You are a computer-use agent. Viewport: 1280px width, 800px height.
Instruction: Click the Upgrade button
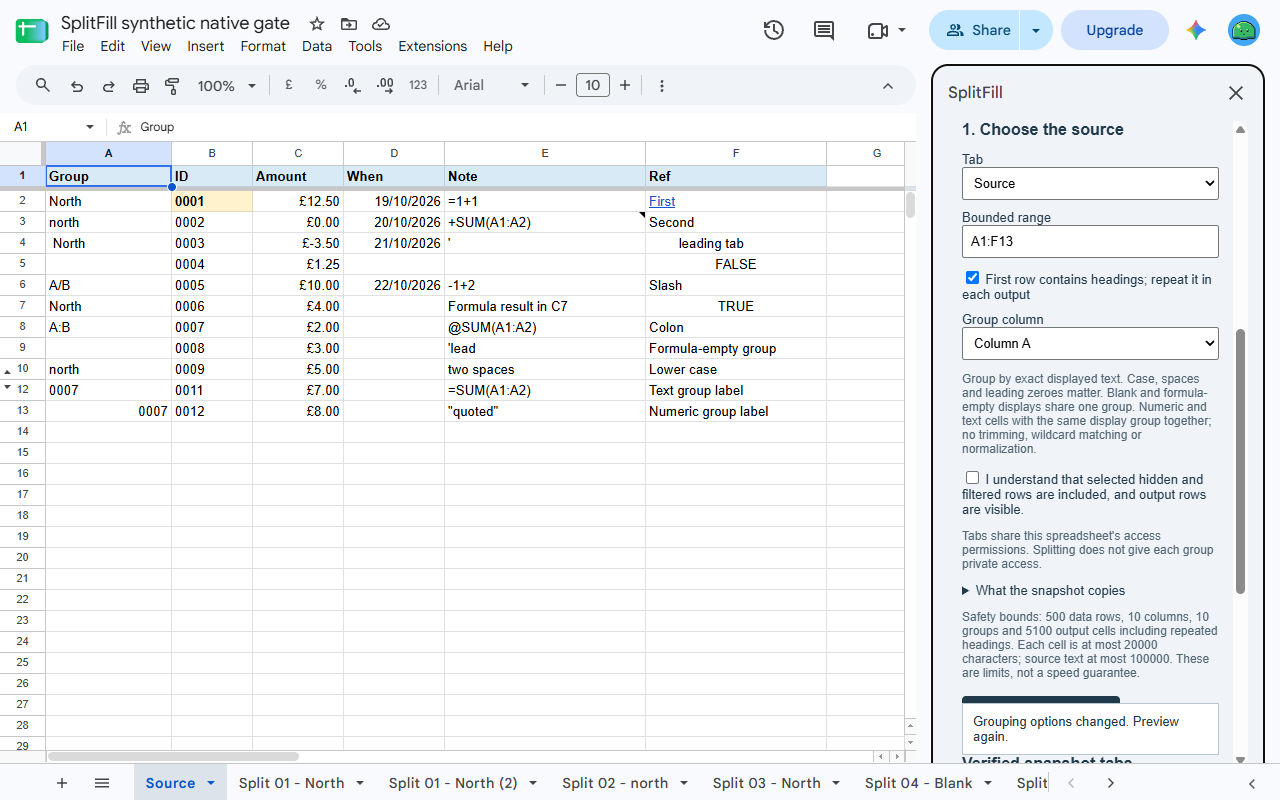click(1115, 30)
